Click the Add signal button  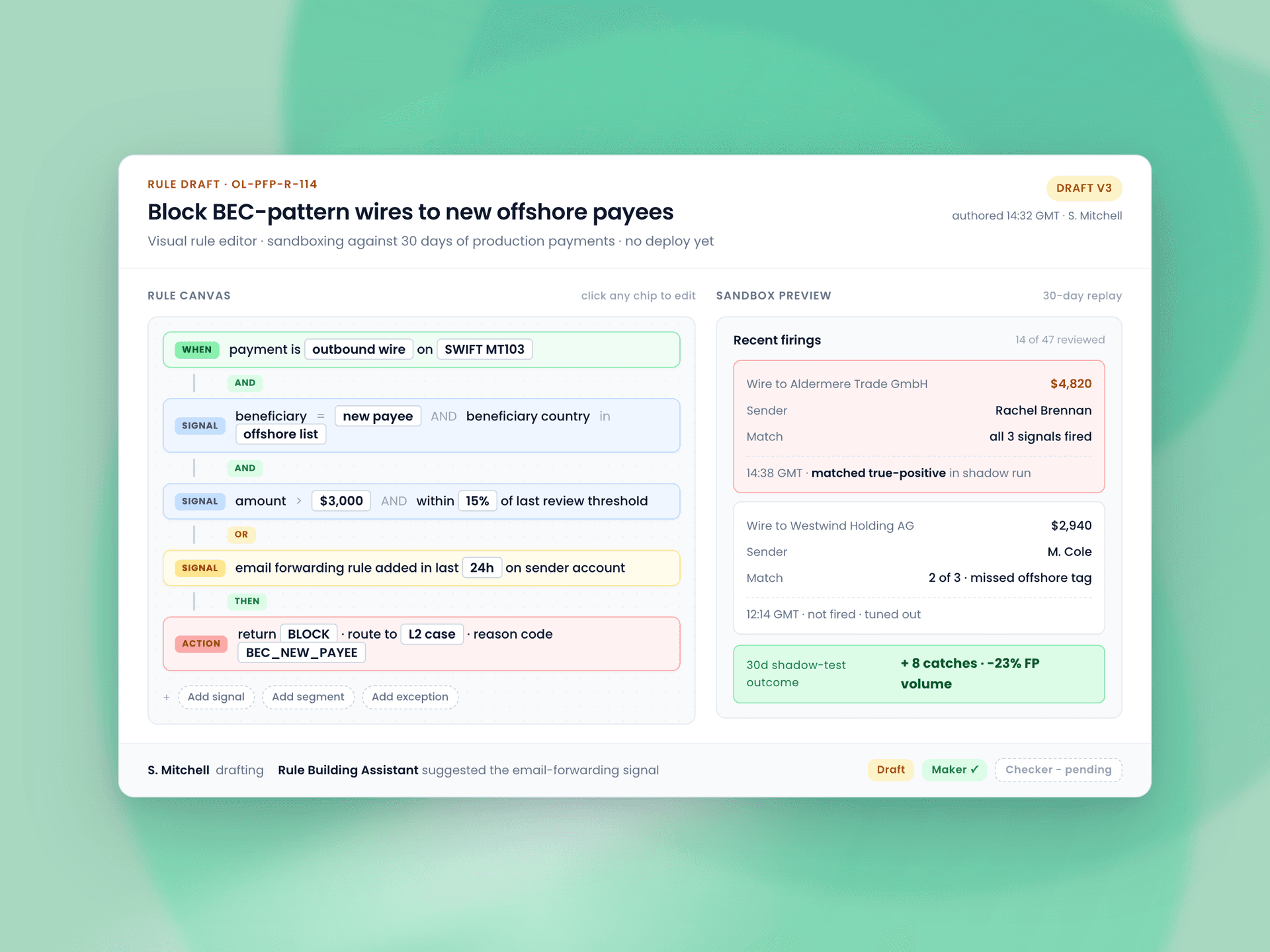pos(216,697)
